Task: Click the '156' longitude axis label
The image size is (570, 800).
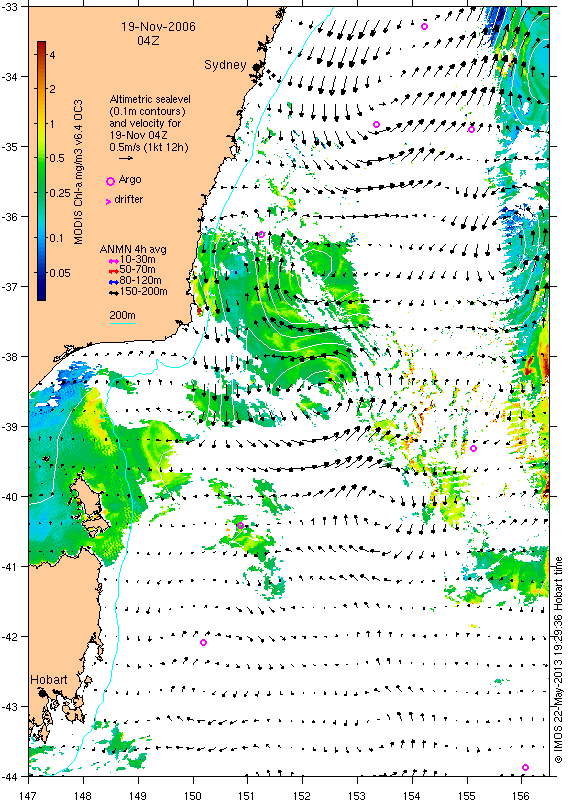Action: 521,794
